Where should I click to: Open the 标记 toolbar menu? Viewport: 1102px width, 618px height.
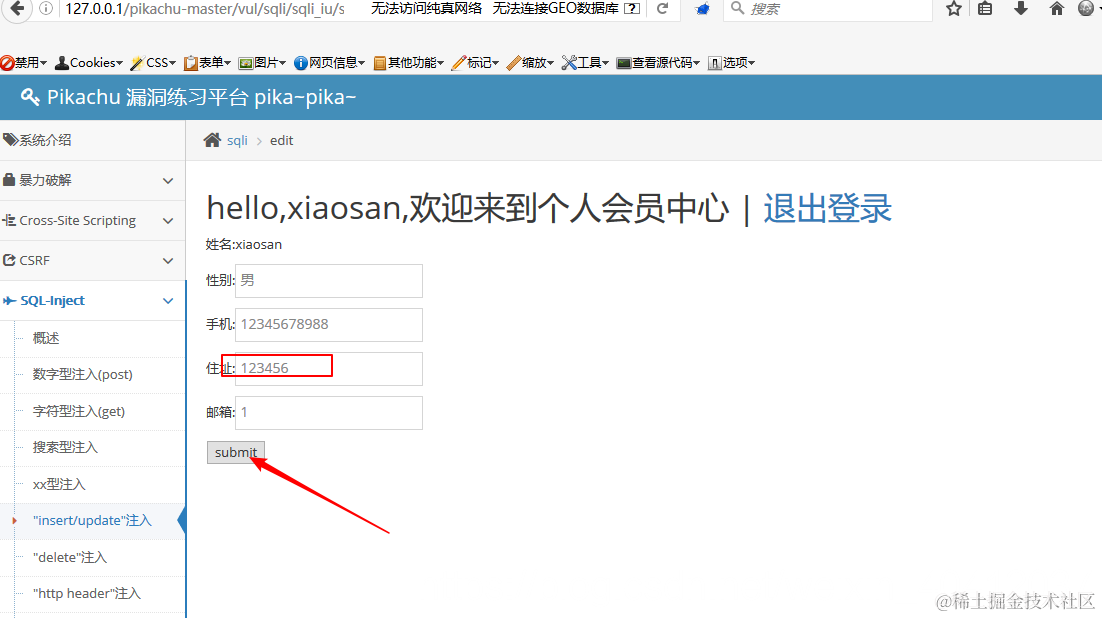click(475, 63)
